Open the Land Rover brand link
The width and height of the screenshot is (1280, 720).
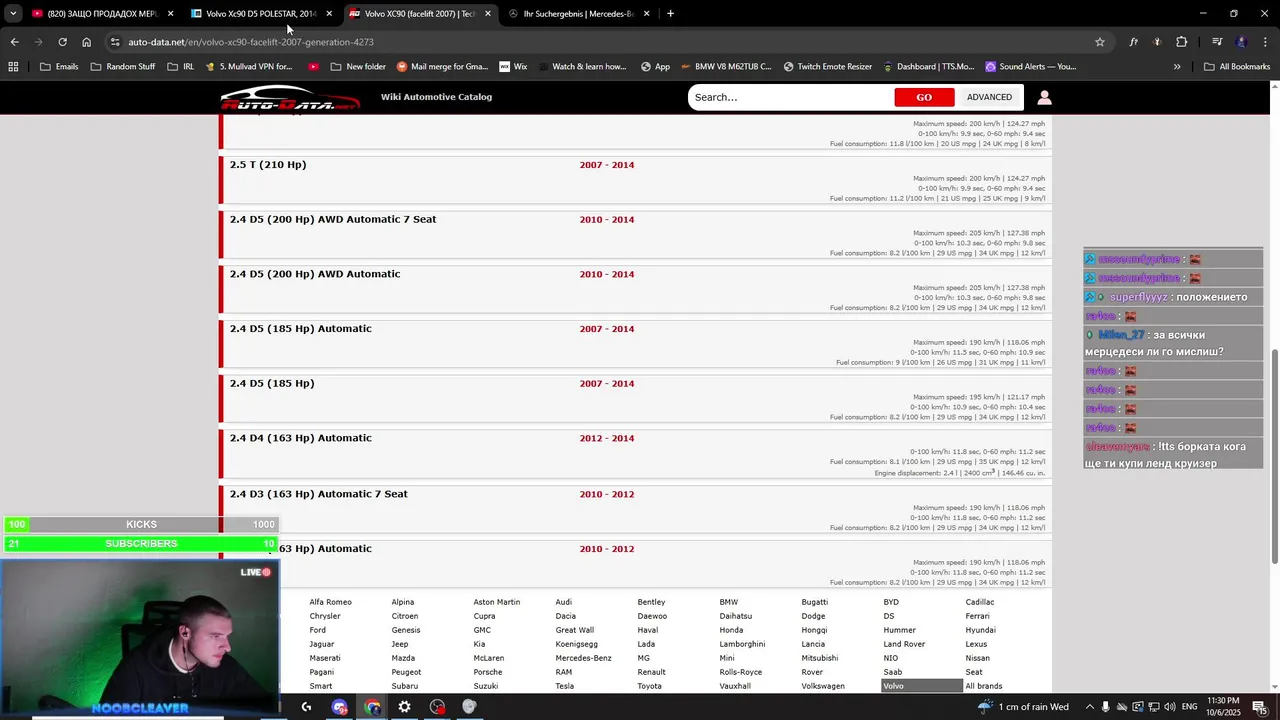click(904, 644)
